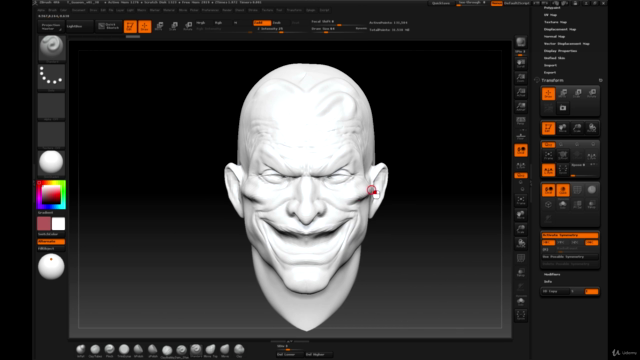The height and width of the screenshot is (360, 640).
Task: Toggle the Floor grid
Action: coord(521,136)
